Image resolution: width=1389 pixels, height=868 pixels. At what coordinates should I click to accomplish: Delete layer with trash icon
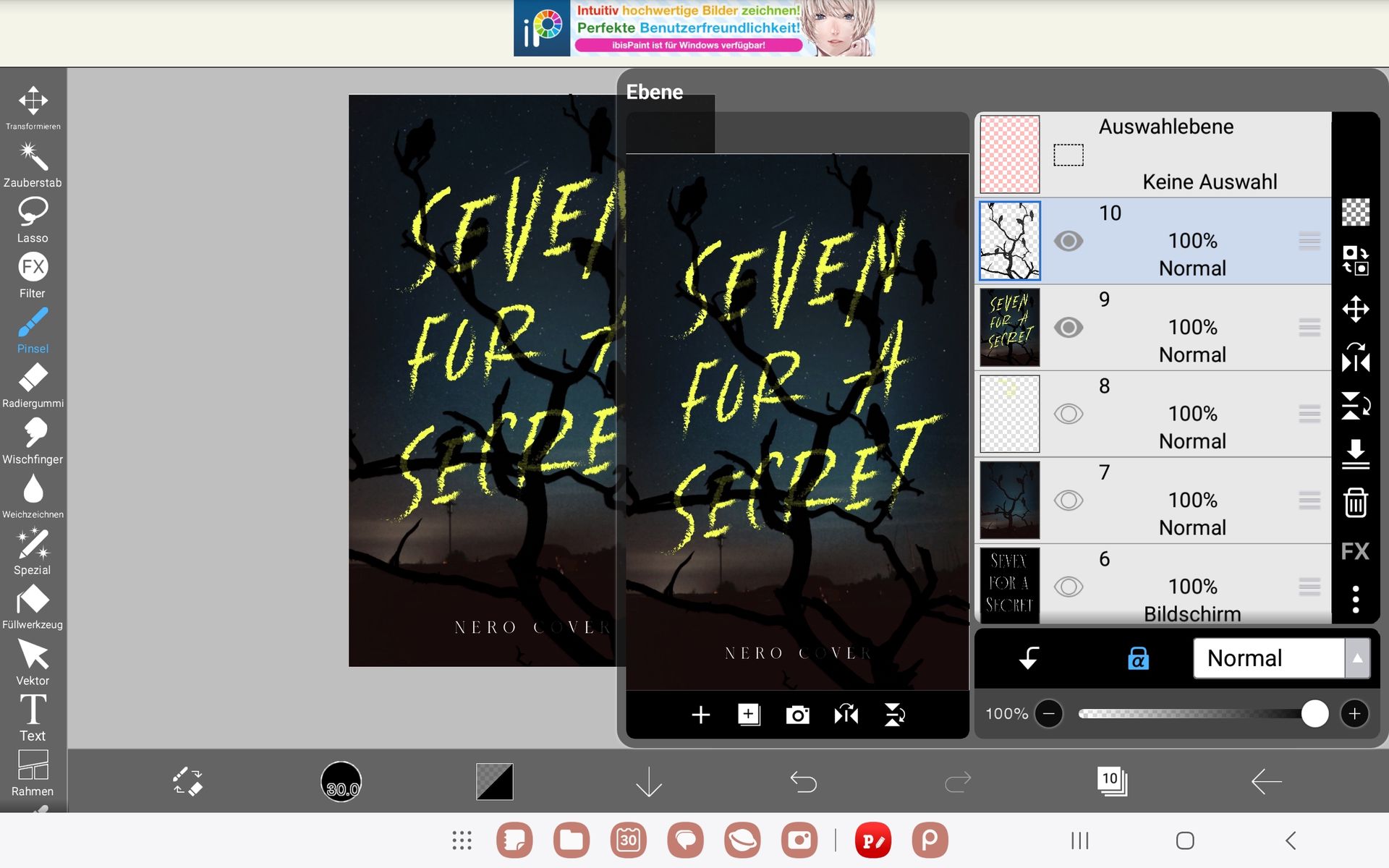pos(1356,503)
